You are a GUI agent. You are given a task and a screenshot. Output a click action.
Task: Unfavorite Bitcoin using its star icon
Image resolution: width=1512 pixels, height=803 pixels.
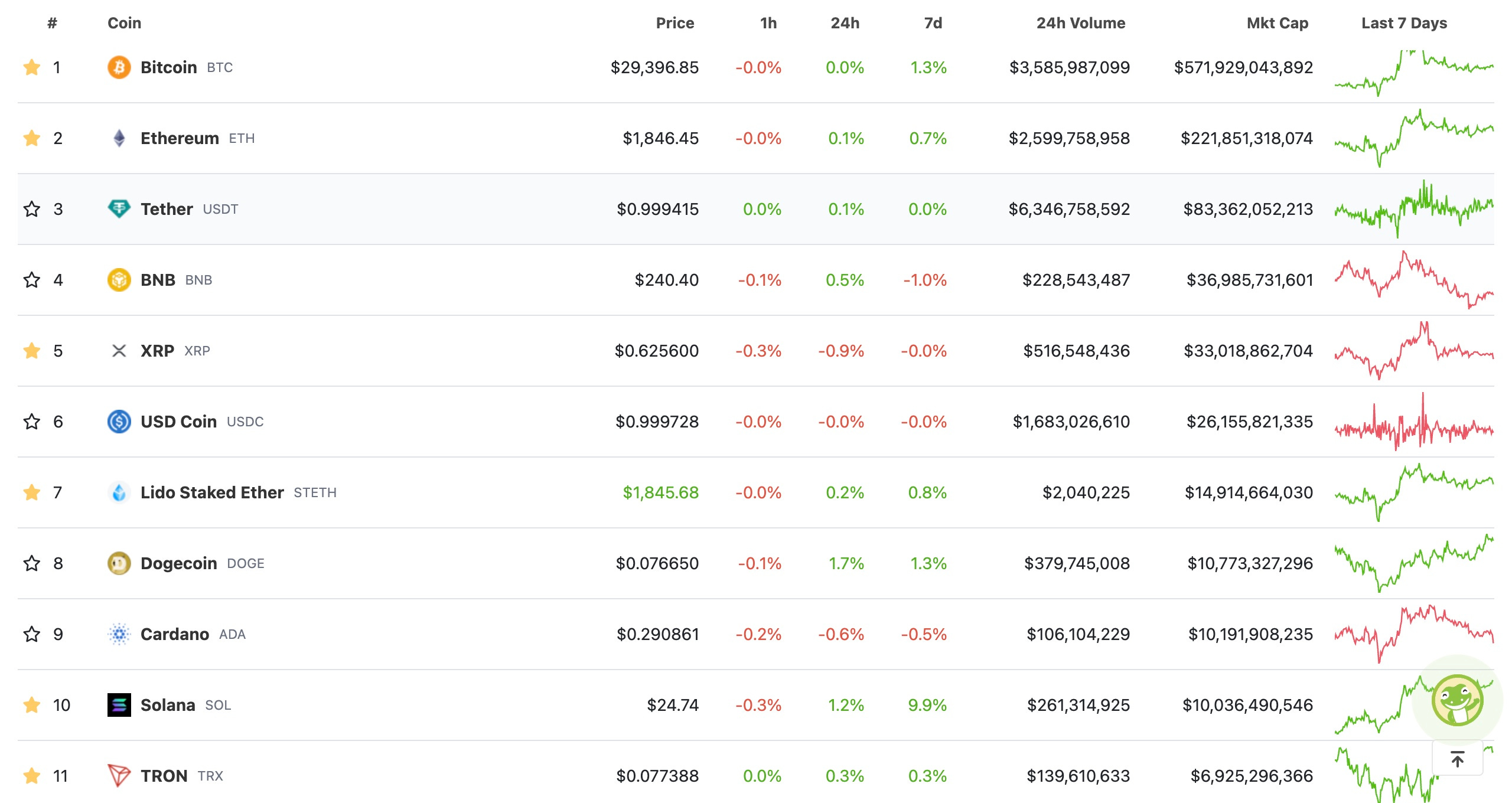click(32, 67)
